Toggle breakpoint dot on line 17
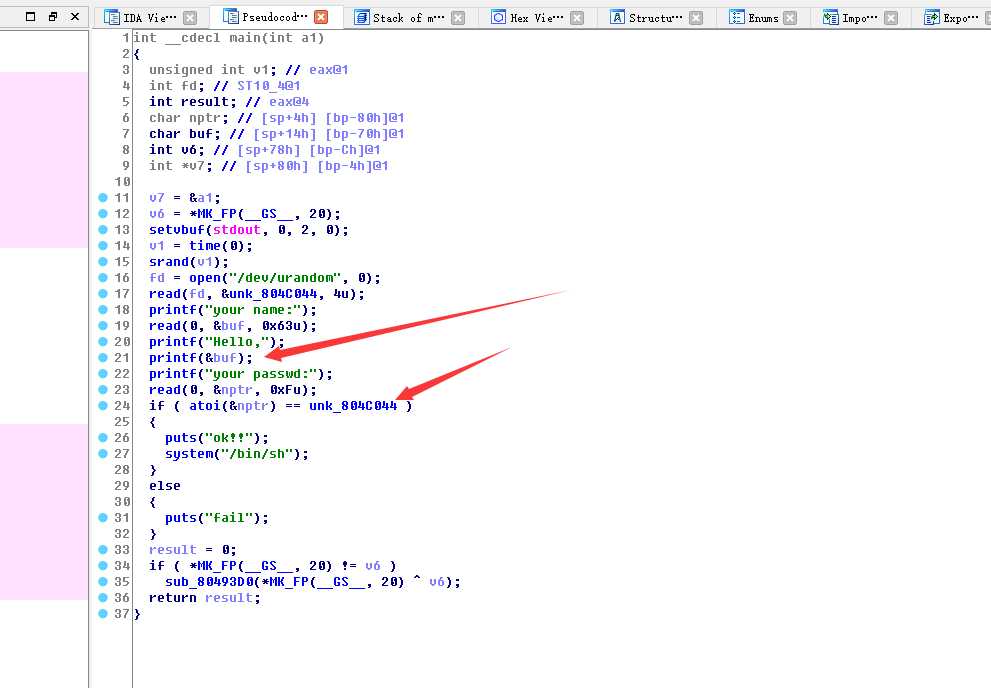991x688 pixels. [x=103, y=293]
